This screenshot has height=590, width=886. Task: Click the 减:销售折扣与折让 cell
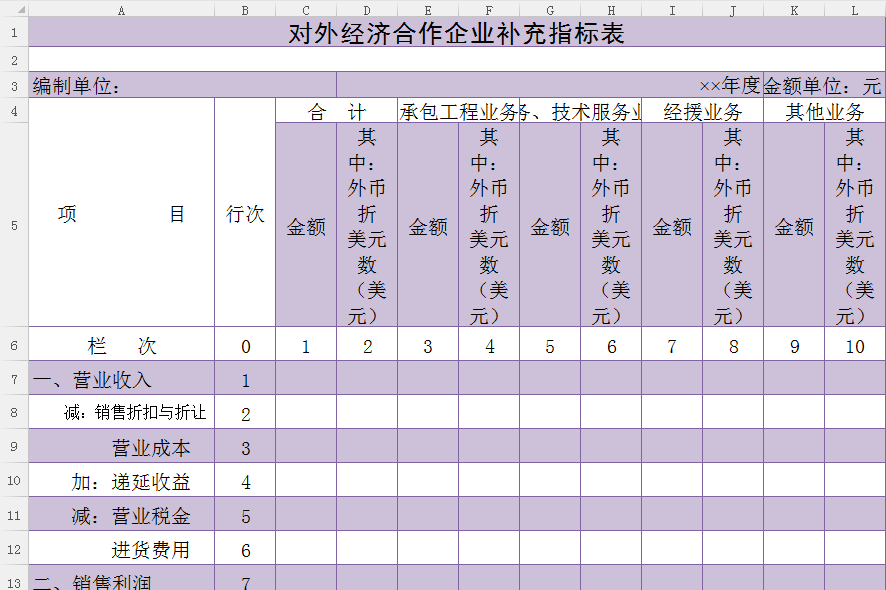(x=121, y=413)
